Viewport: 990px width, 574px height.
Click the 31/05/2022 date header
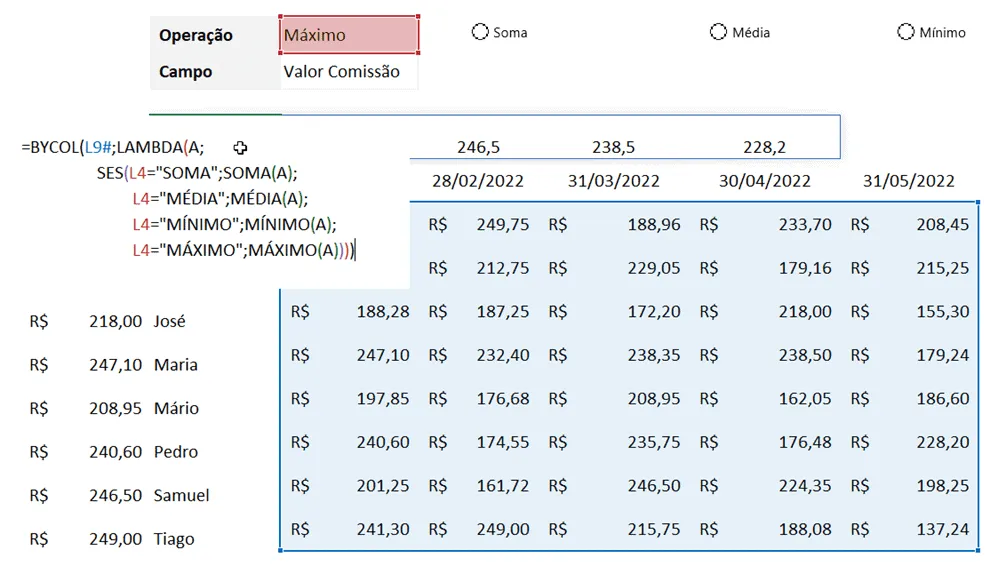click(909, 181)
